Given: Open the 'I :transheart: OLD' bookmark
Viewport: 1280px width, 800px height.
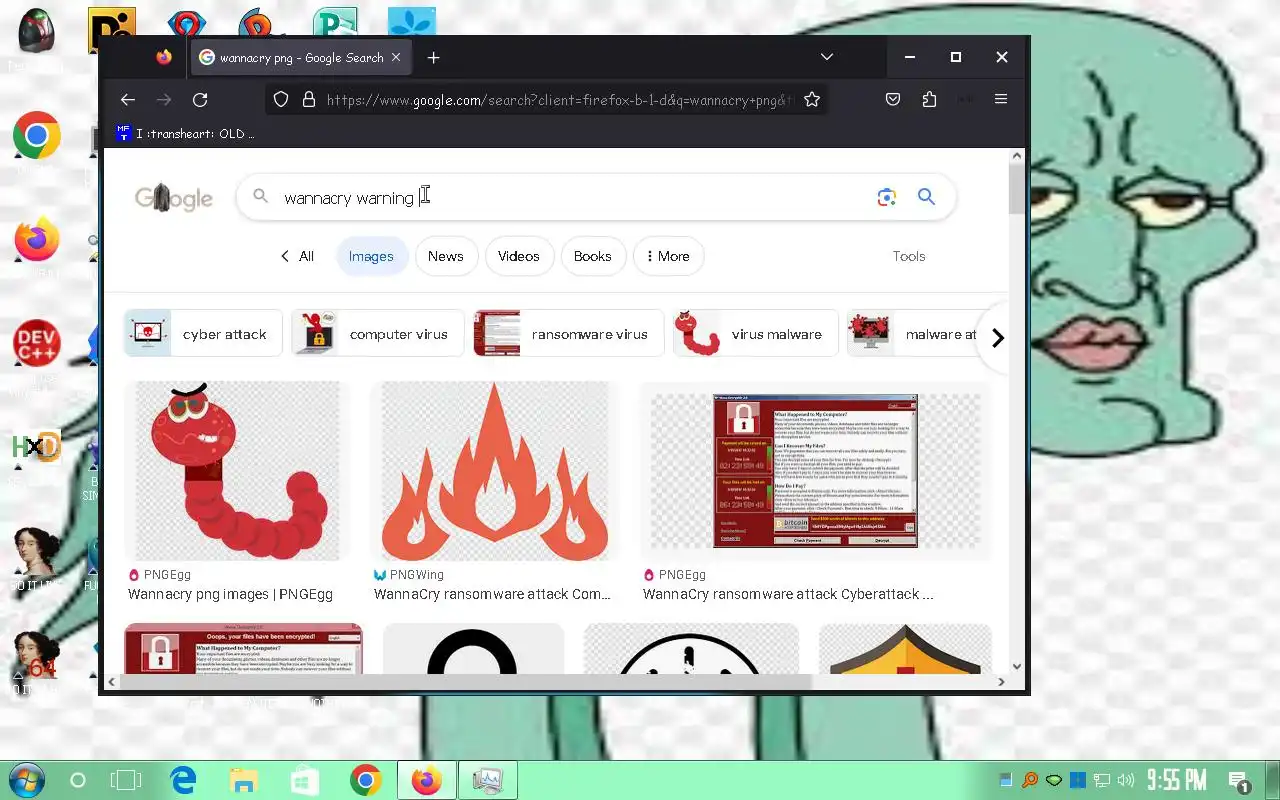Looking at the screenshot, I should pyautogui.click(x=185, y=133).
